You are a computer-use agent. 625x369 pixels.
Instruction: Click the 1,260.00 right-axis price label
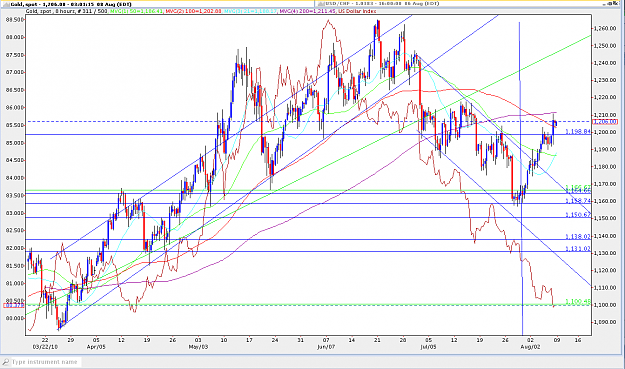[x=605, y=28]
